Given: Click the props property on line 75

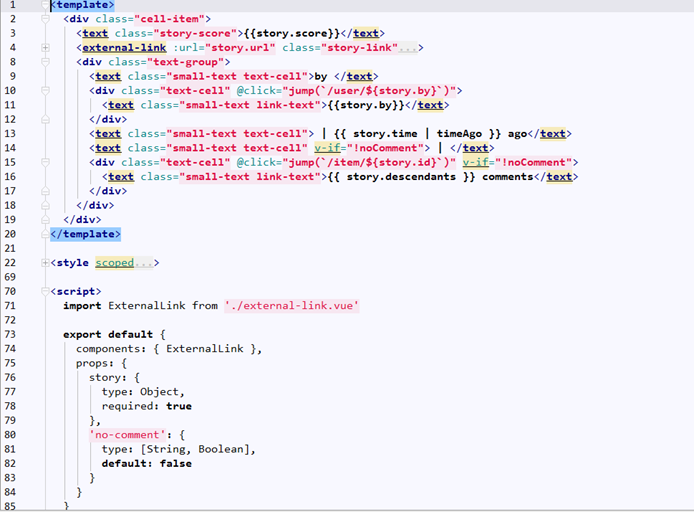Looking at the screenshot, I should 95,363.
